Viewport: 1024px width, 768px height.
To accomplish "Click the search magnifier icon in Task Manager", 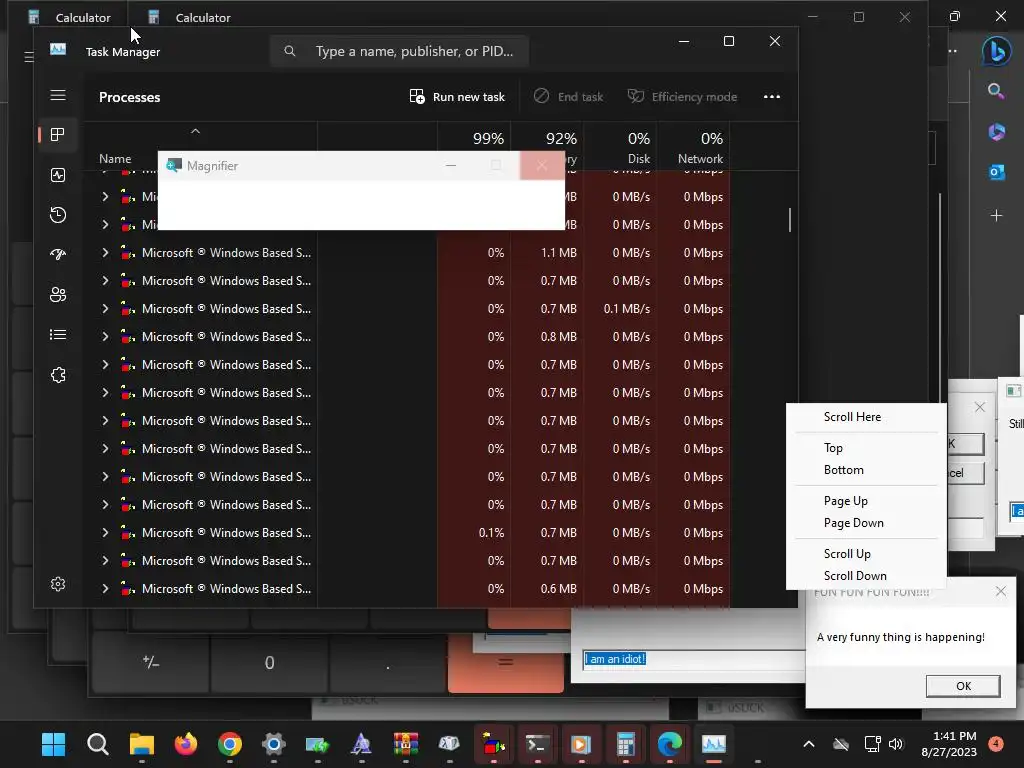I will (290, 51).
